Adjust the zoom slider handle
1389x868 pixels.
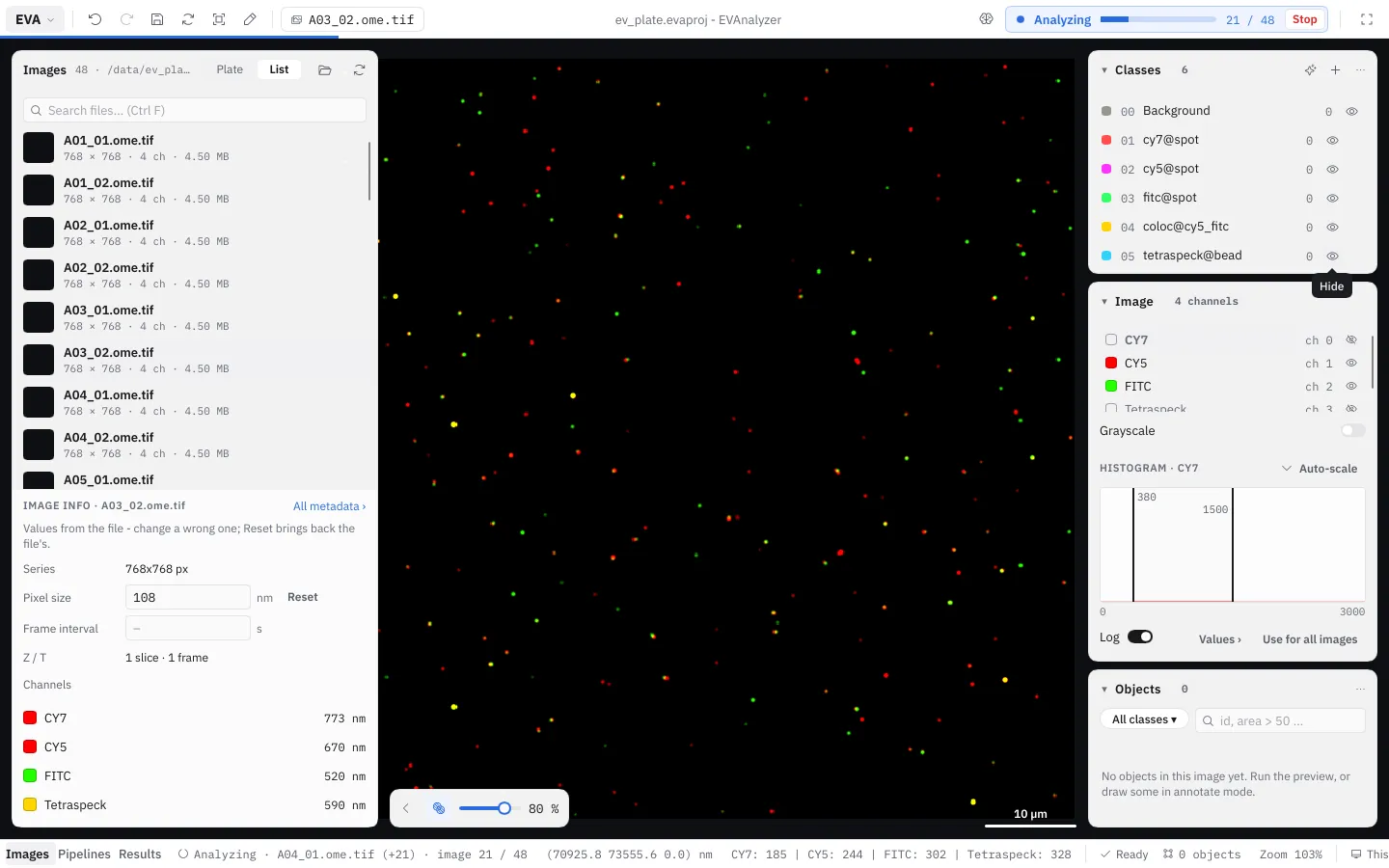coord(504,808)
